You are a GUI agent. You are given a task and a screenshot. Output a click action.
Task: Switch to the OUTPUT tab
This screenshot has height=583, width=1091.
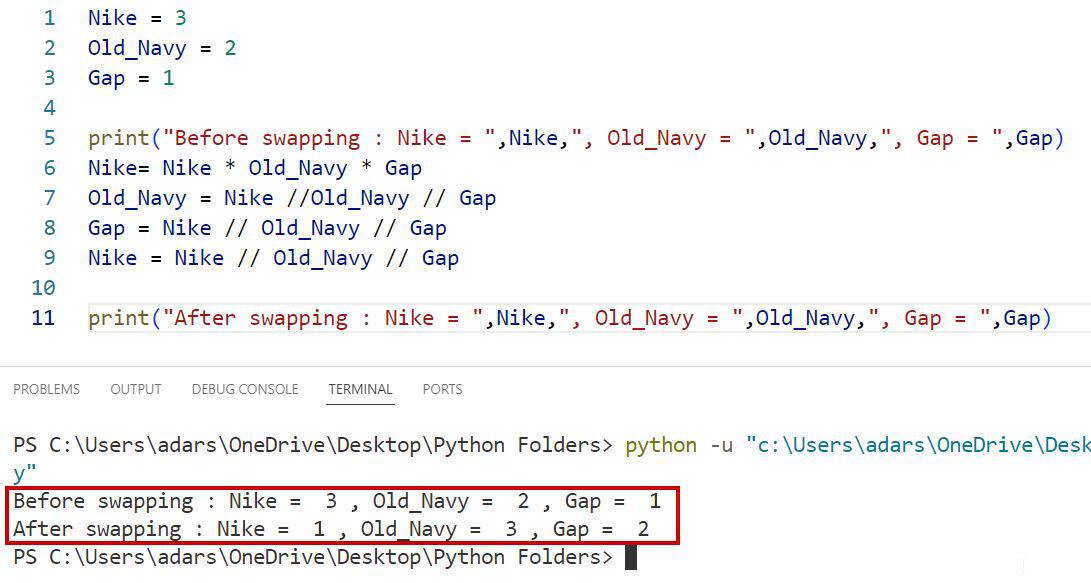tap(136, 390)
